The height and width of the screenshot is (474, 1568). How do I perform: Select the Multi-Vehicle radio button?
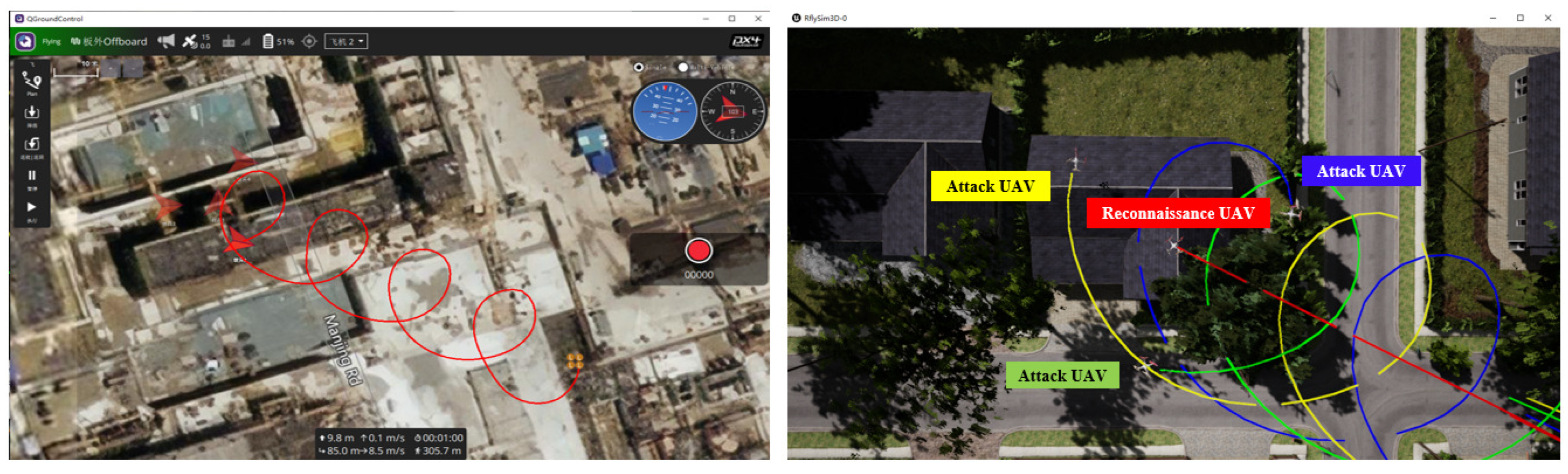point(683,67)
